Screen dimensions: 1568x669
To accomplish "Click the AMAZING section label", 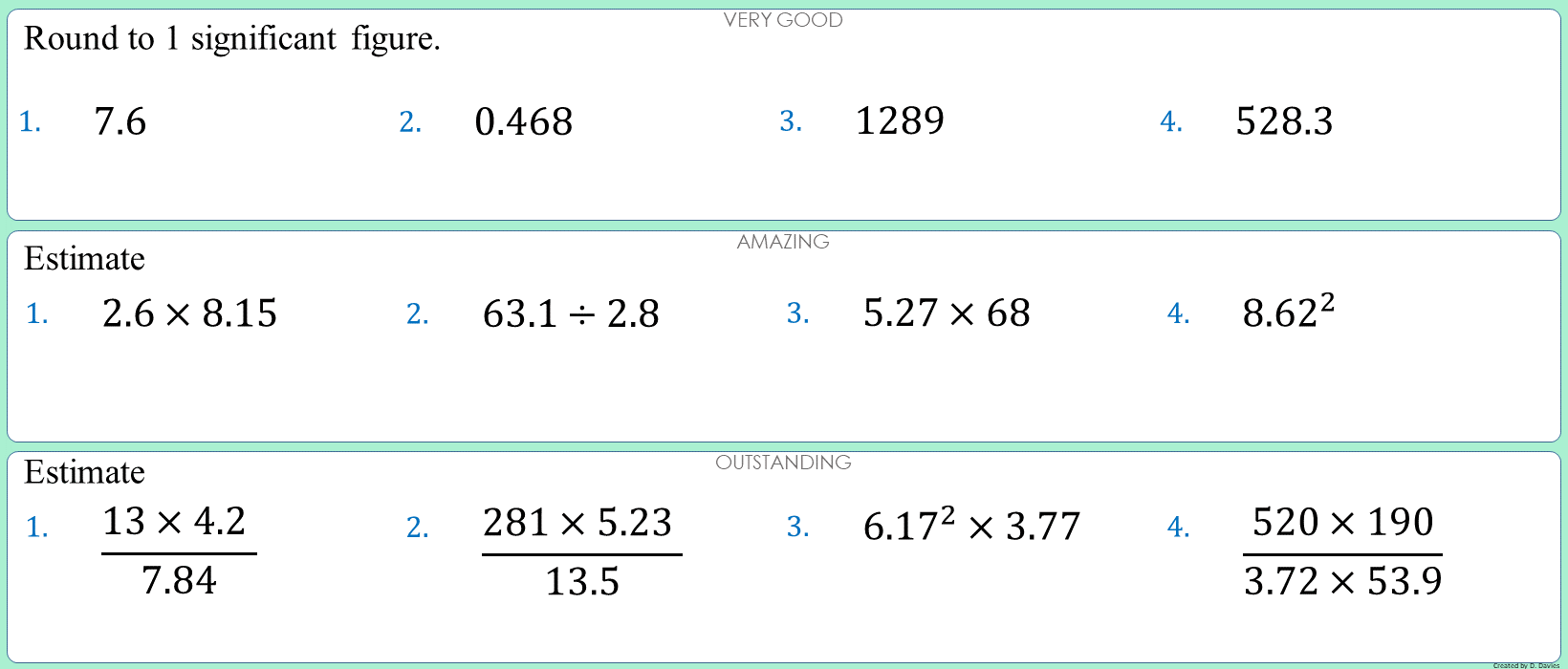I will coord(783,242).
